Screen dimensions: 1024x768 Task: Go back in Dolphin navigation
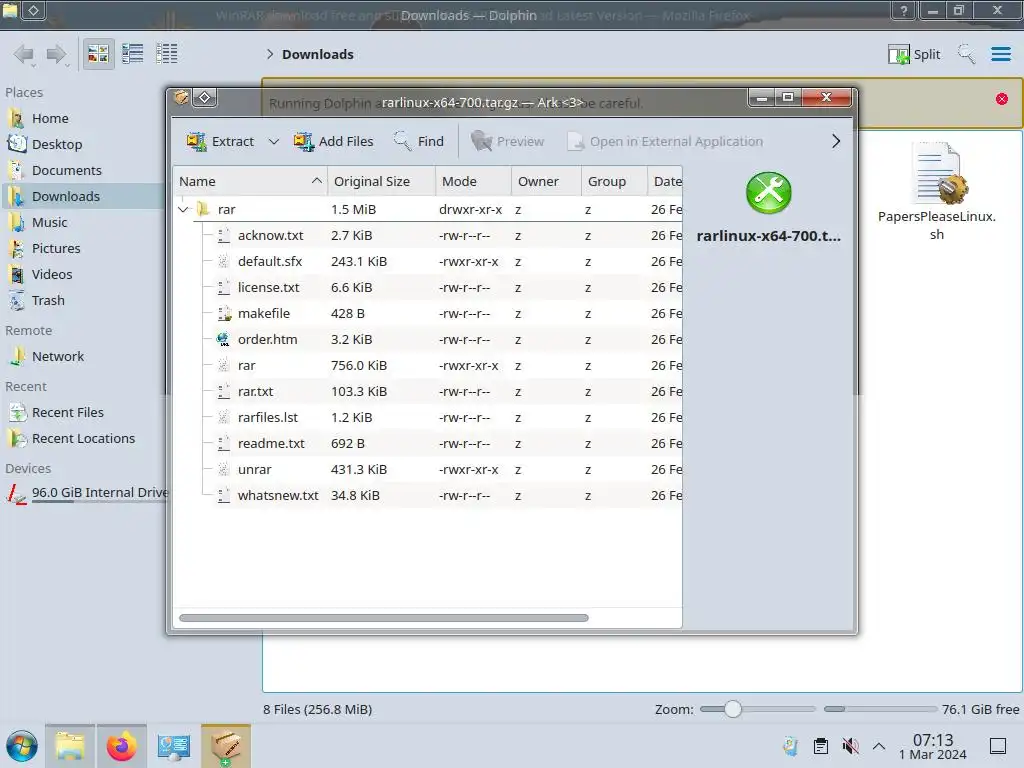24,54
